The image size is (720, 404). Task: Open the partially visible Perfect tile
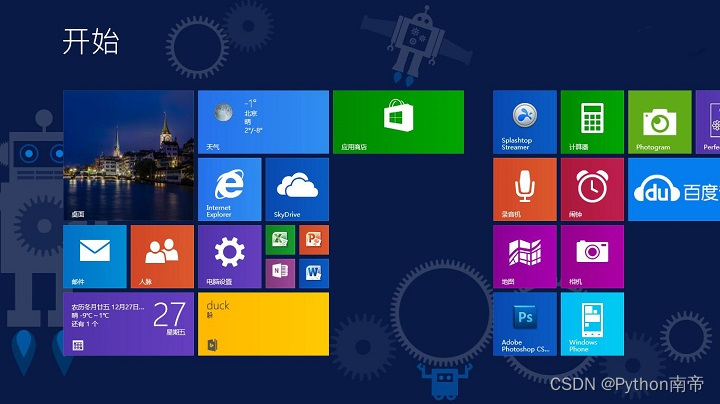tap(708, 122)
